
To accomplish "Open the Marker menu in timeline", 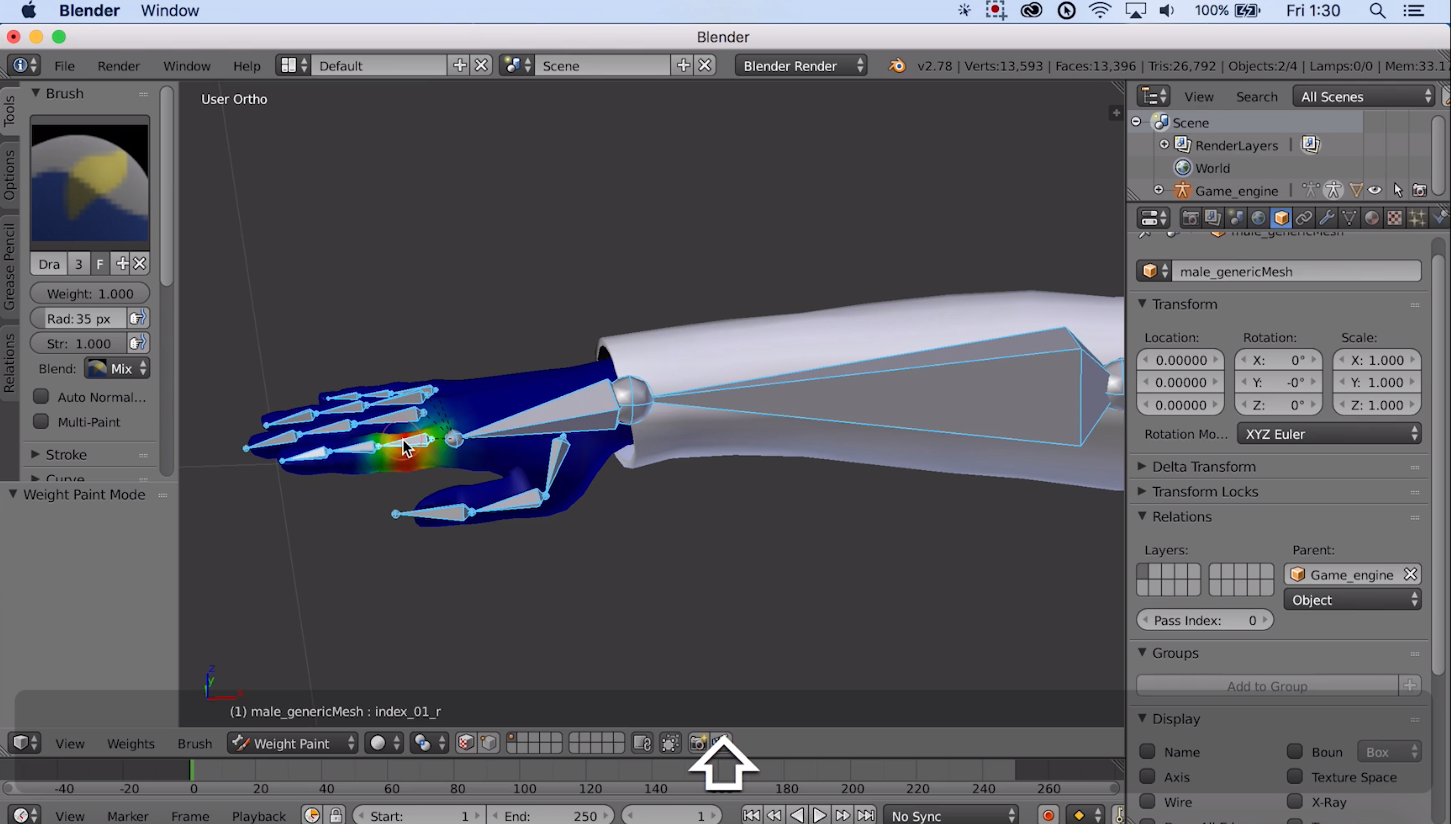I will 128,815.
